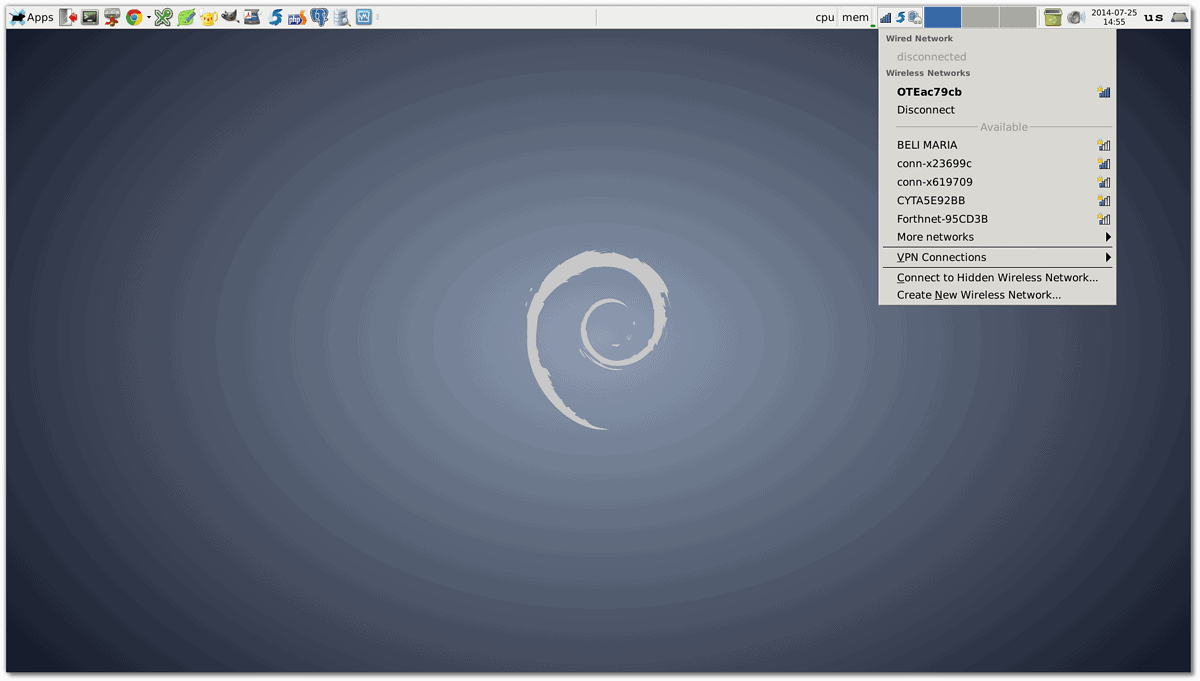Open the Geany editor taskbar icon
The height and width of the screenshot is (681, 1200).
(x=185, y=17)
